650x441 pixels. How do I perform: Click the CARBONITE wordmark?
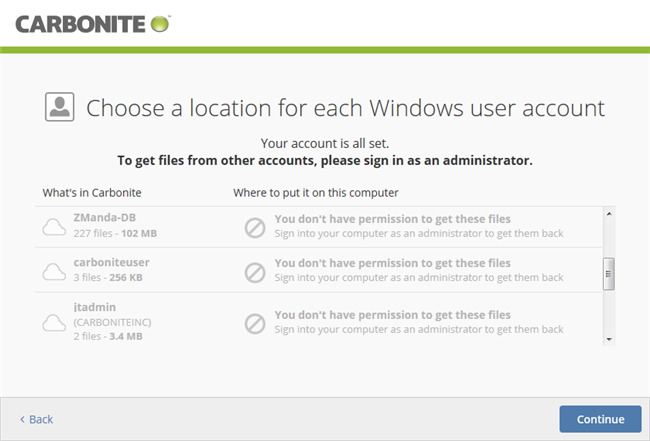(x=80, y=24)
